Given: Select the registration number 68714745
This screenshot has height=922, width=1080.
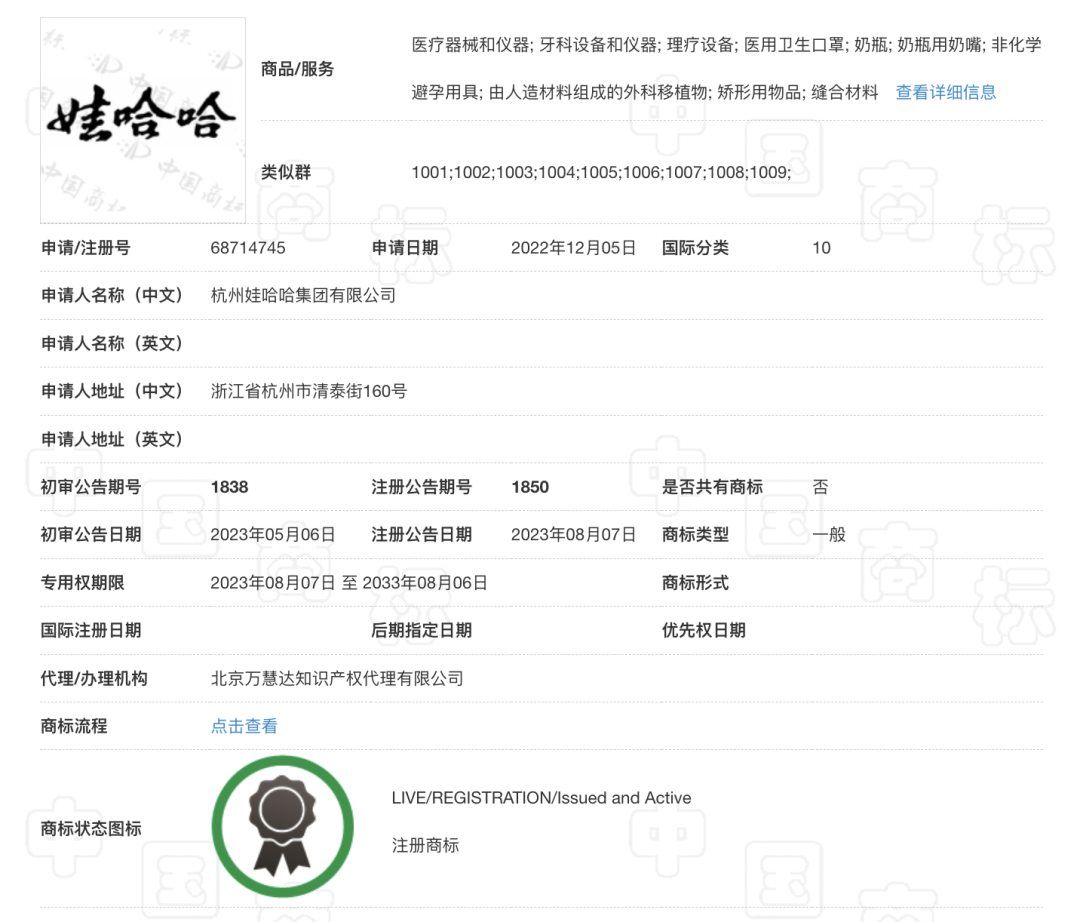Looking at the screenshot, I should click(x=248, y=248).
